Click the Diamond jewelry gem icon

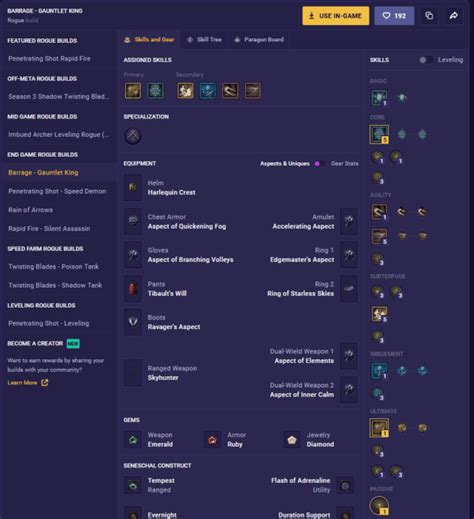pyautogui.click(x=292, y=440)
